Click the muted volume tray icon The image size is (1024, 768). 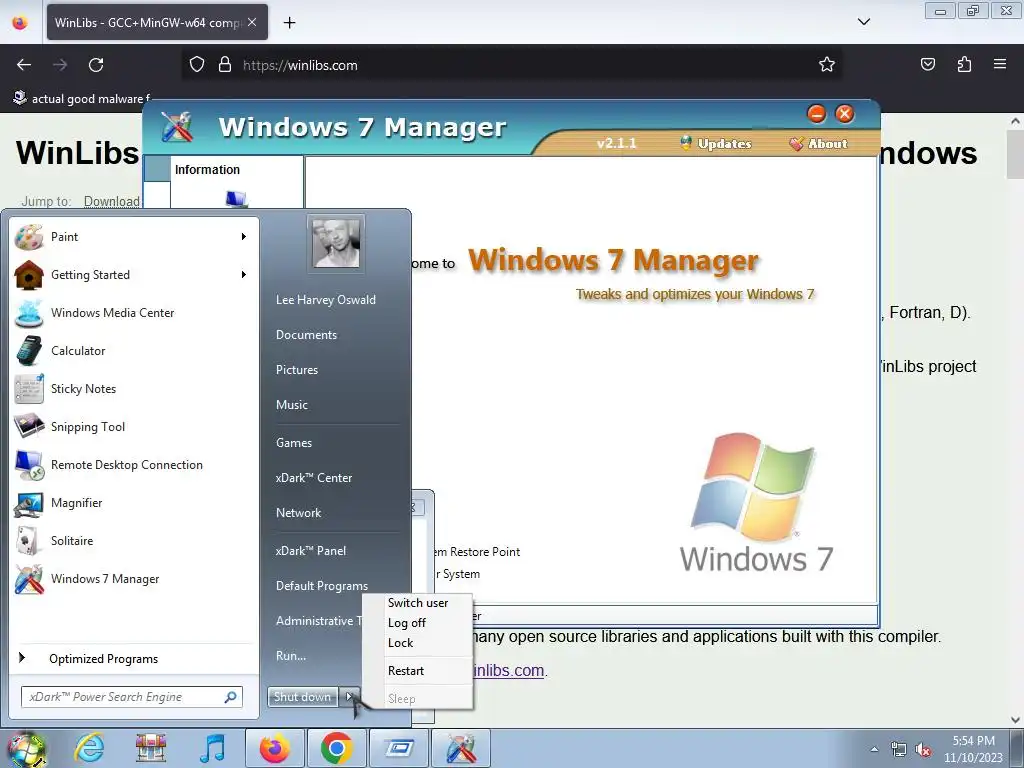923,749
